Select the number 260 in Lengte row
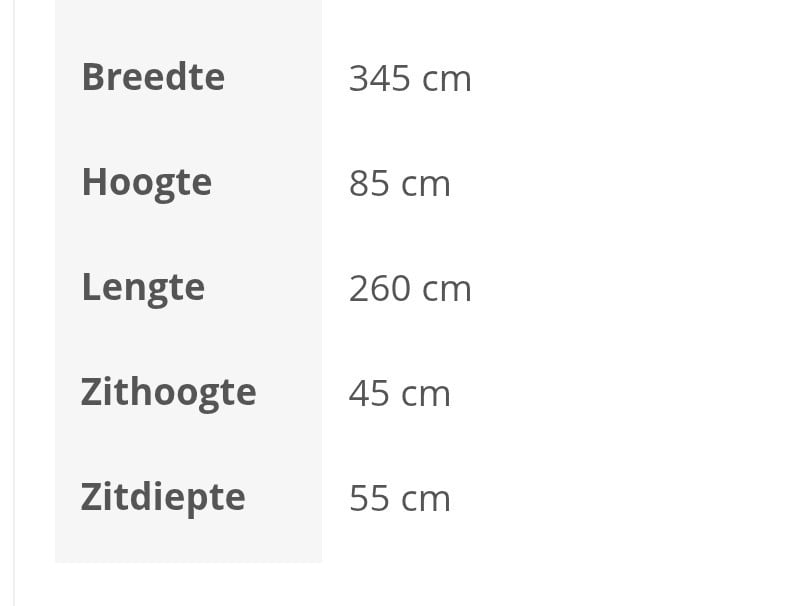The image size is (789, 606). 379,289
